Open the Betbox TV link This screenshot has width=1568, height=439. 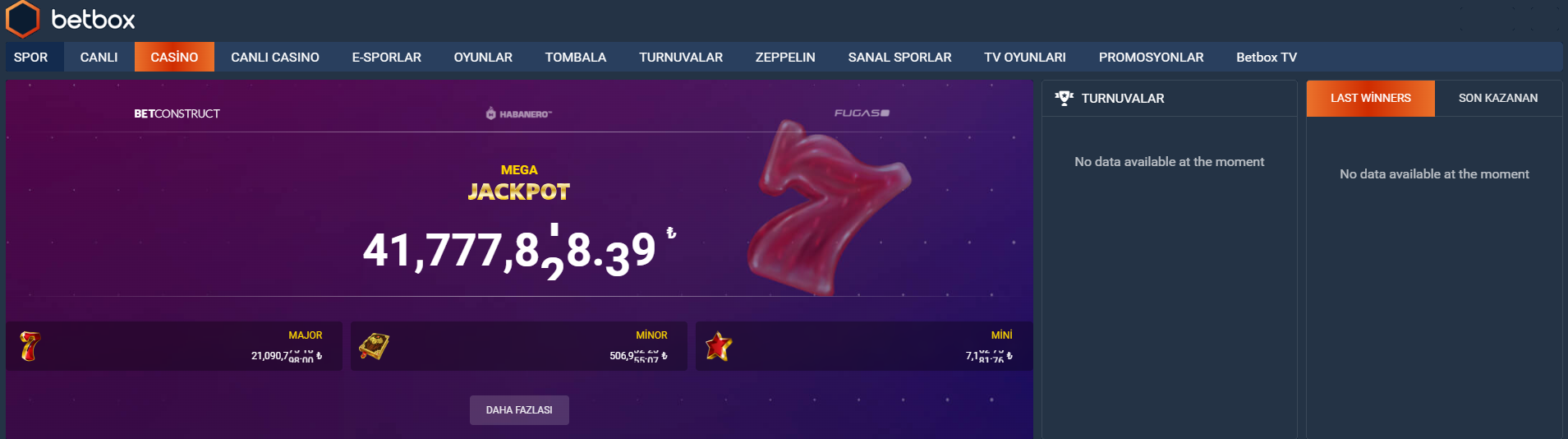(1267, 57)
